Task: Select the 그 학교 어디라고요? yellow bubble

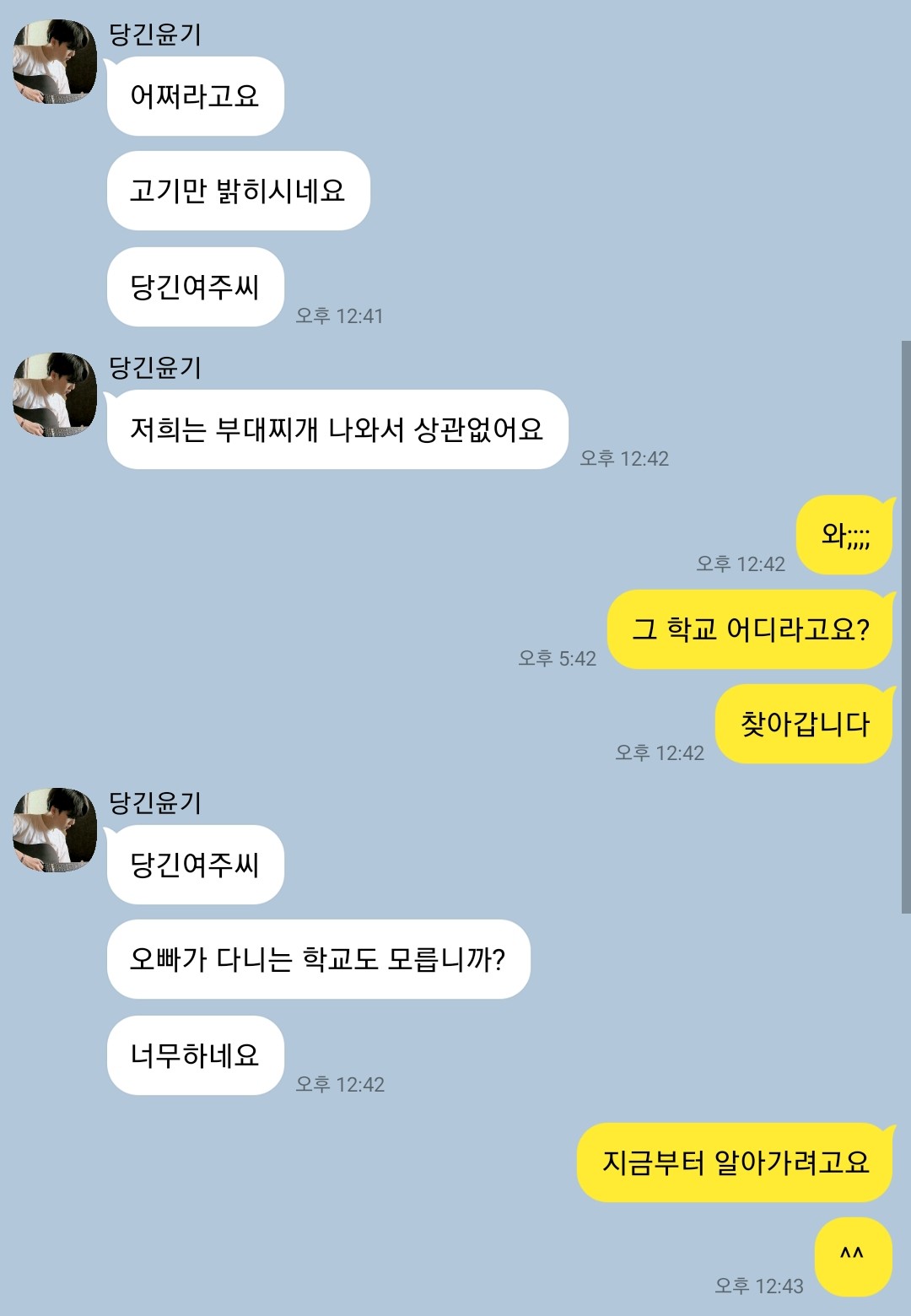Action: [751, 629]
